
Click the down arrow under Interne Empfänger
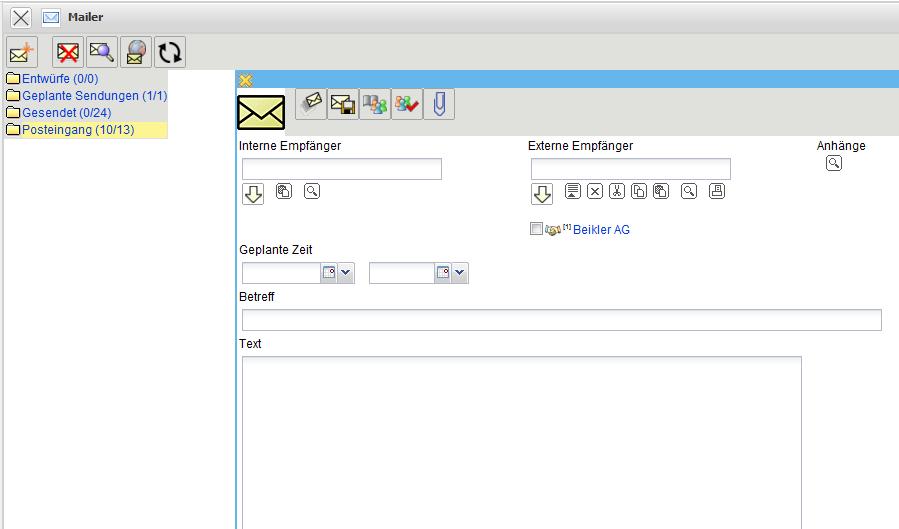coord(253,194)
